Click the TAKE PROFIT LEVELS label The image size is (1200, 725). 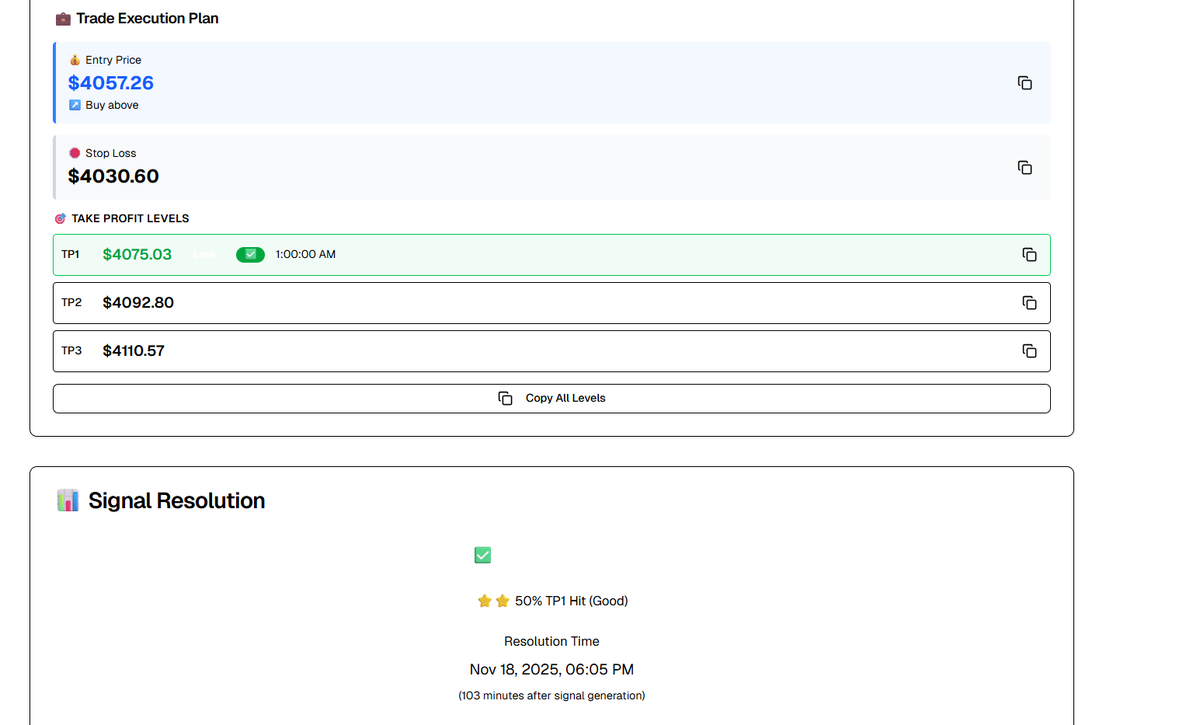tap(130, 218)
